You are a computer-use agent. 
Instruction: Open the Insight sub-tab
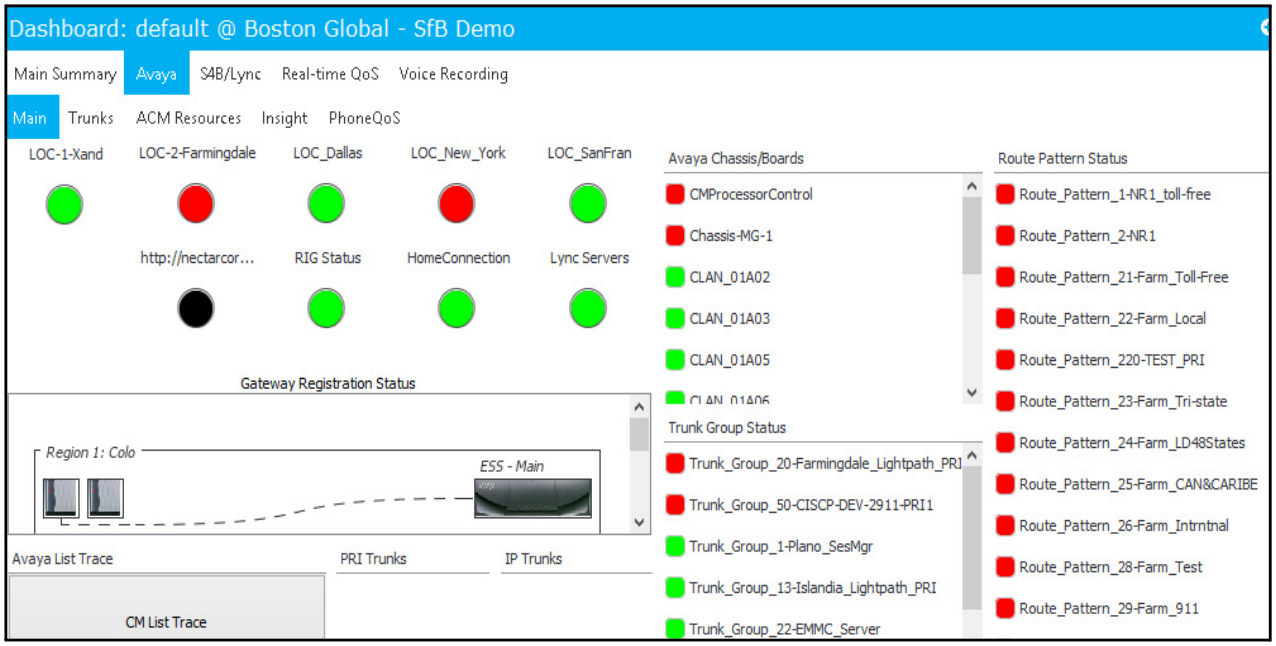(x=285, y=118)
